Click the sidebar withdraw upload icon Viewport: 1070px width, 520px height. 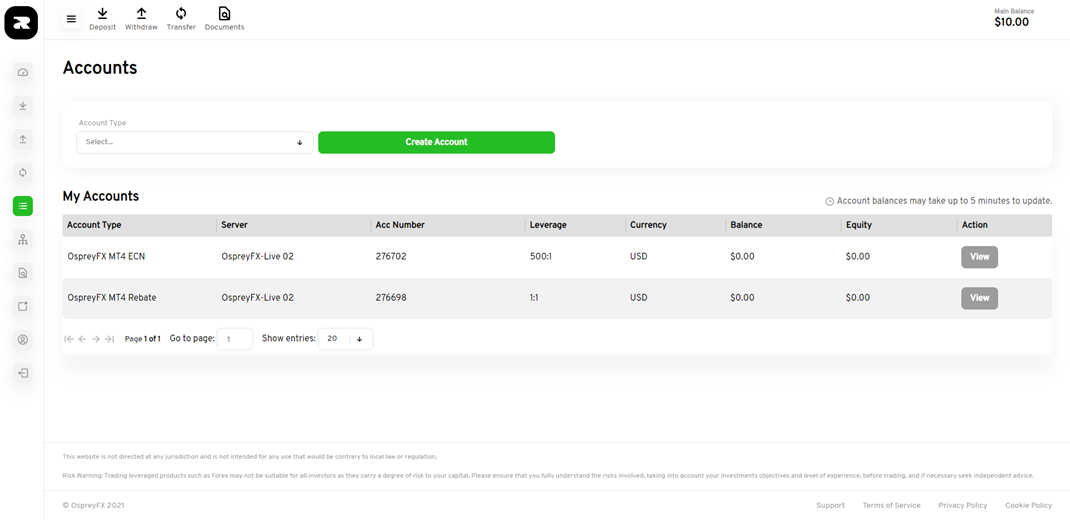coord(23,139)
